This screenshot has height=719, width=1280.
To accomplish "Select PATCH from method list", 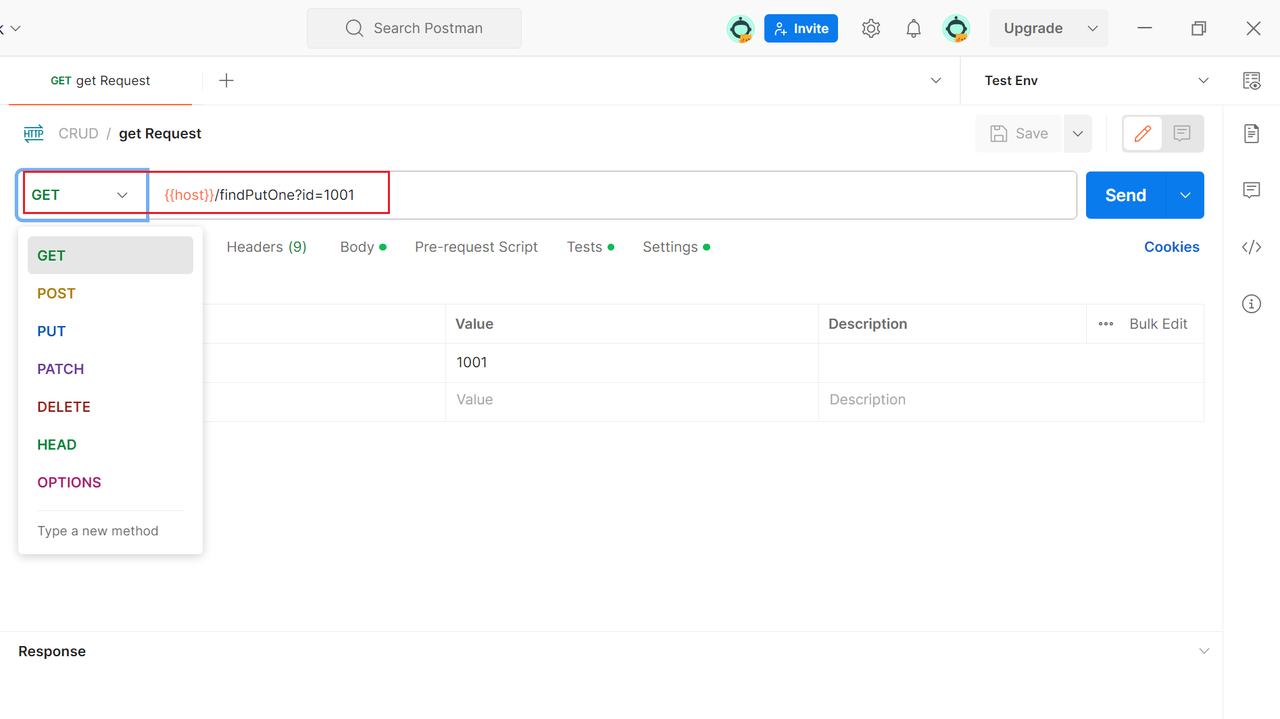I will point(110,369).
